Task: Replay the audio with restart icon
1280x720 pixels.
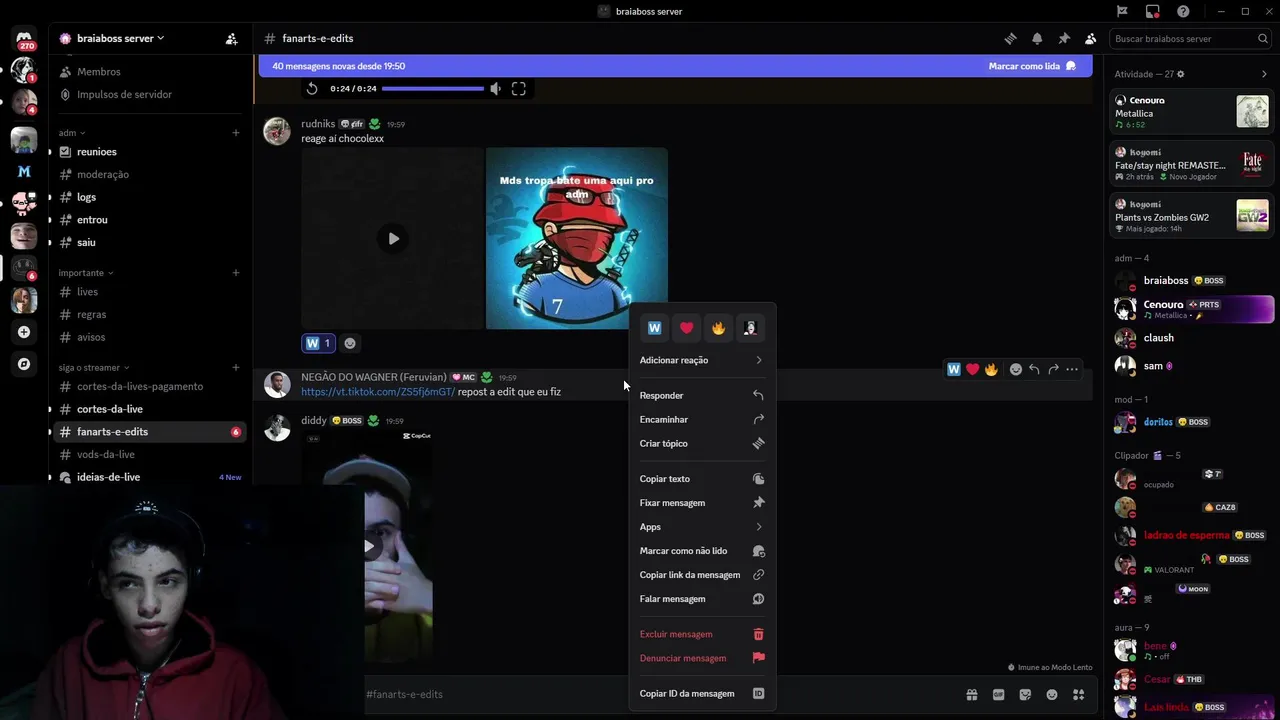Action: (312, 89)
